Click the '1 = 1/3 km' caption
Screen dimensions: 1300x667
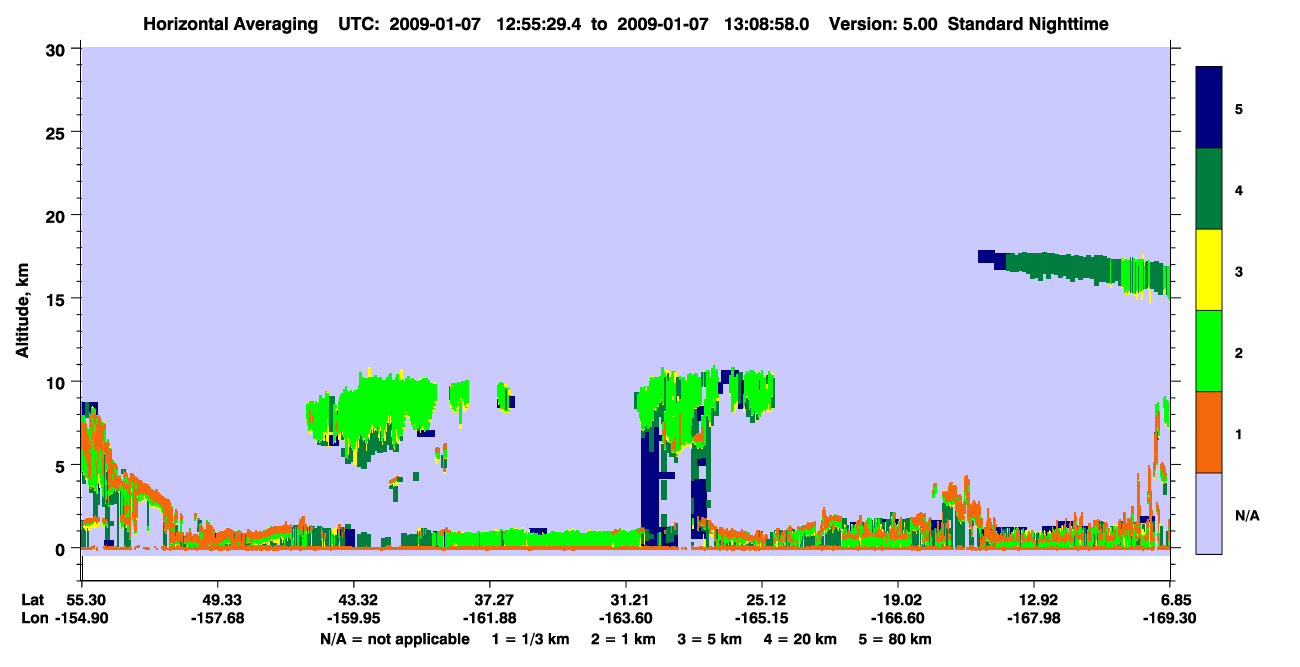point(530,639)
